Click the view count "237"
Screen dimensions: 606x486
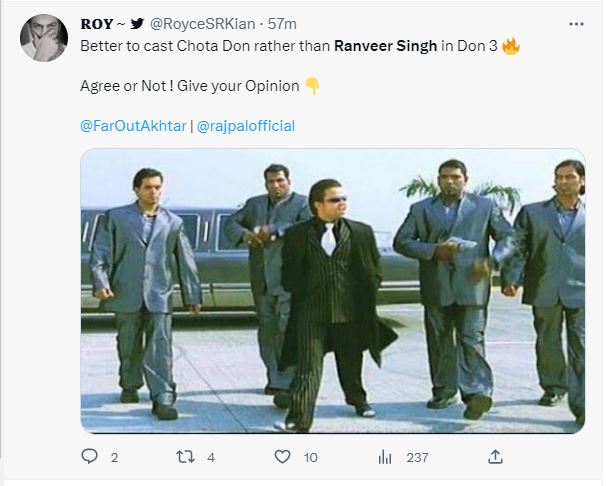tap(417, 457)
